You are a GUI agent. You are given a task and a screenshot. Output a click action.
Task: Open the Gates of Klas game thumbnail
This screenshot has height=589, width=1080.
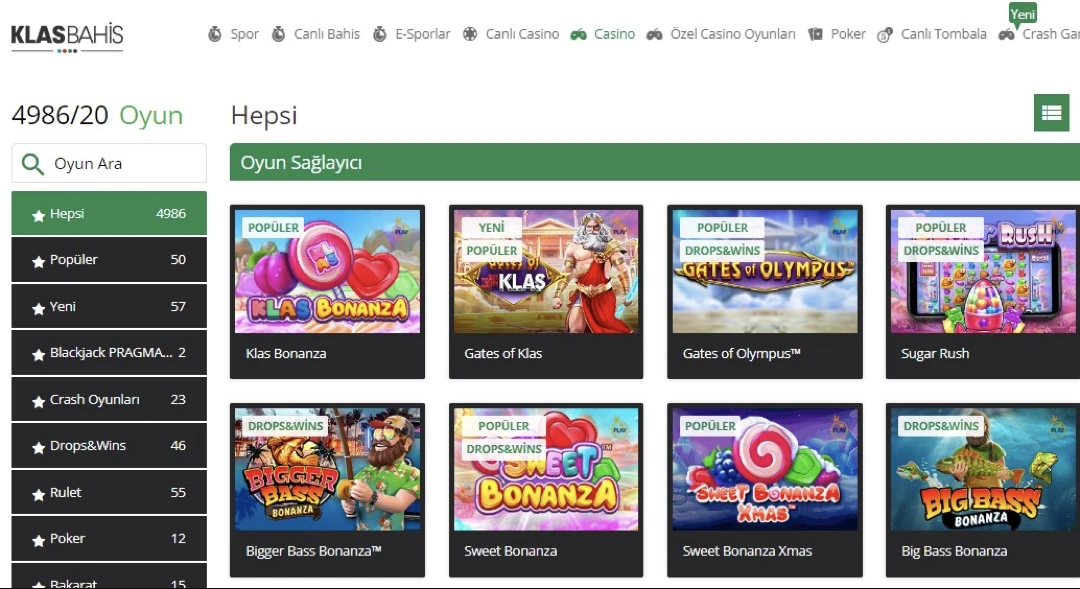pyautogui.click(x=546, y=271)
